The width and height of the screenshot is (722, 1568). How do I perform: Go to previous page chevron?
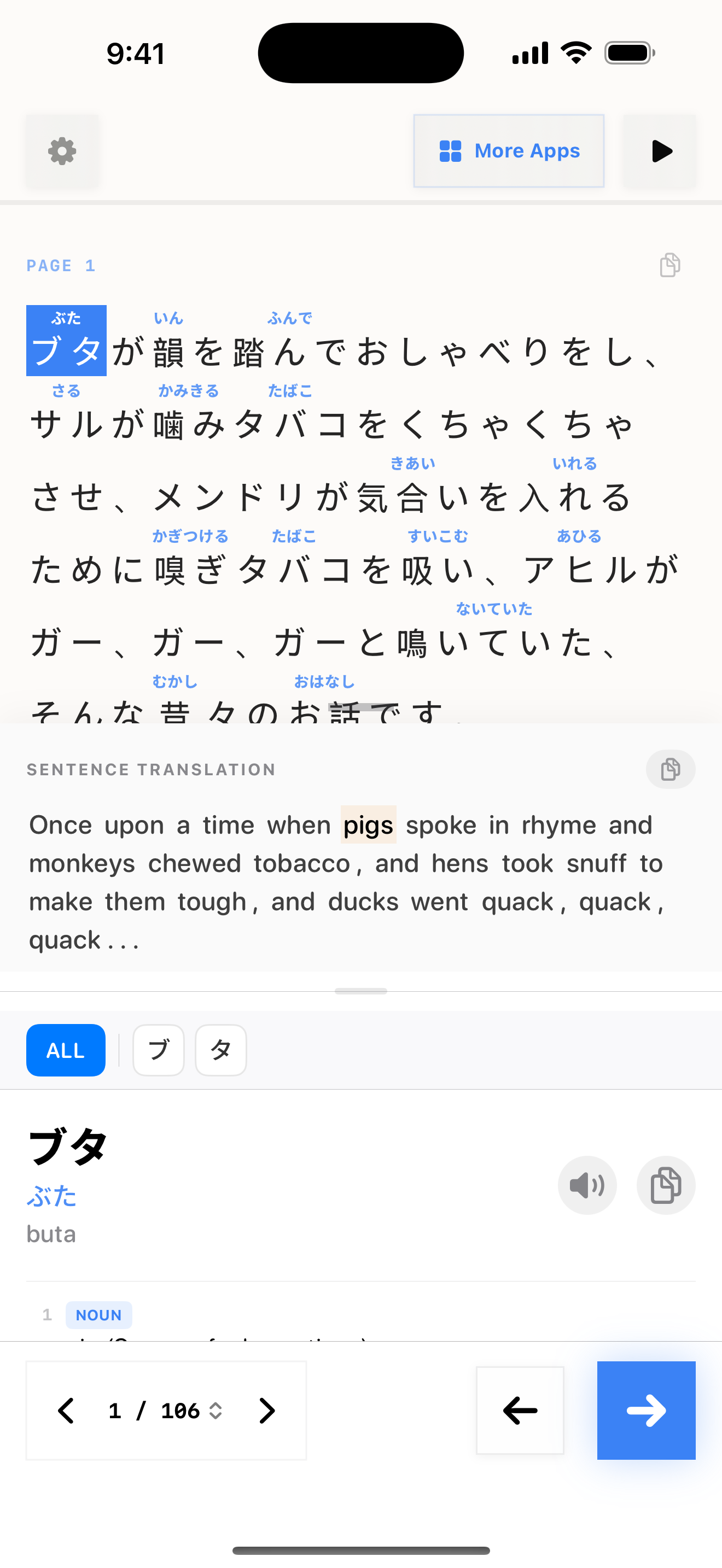point(66,1411)
